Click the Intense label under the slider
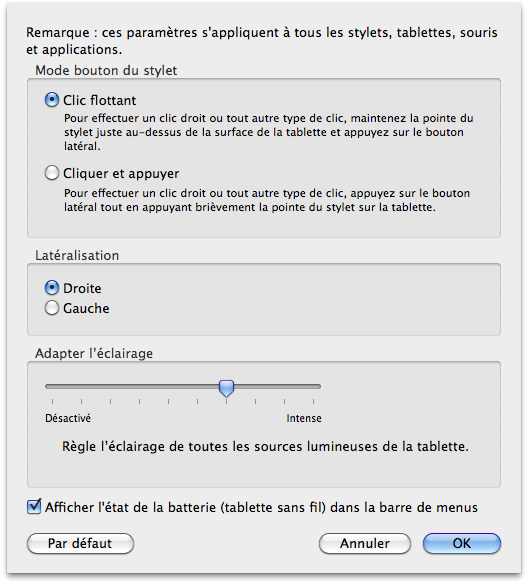The image size is (528, 584). click(304, 418)
